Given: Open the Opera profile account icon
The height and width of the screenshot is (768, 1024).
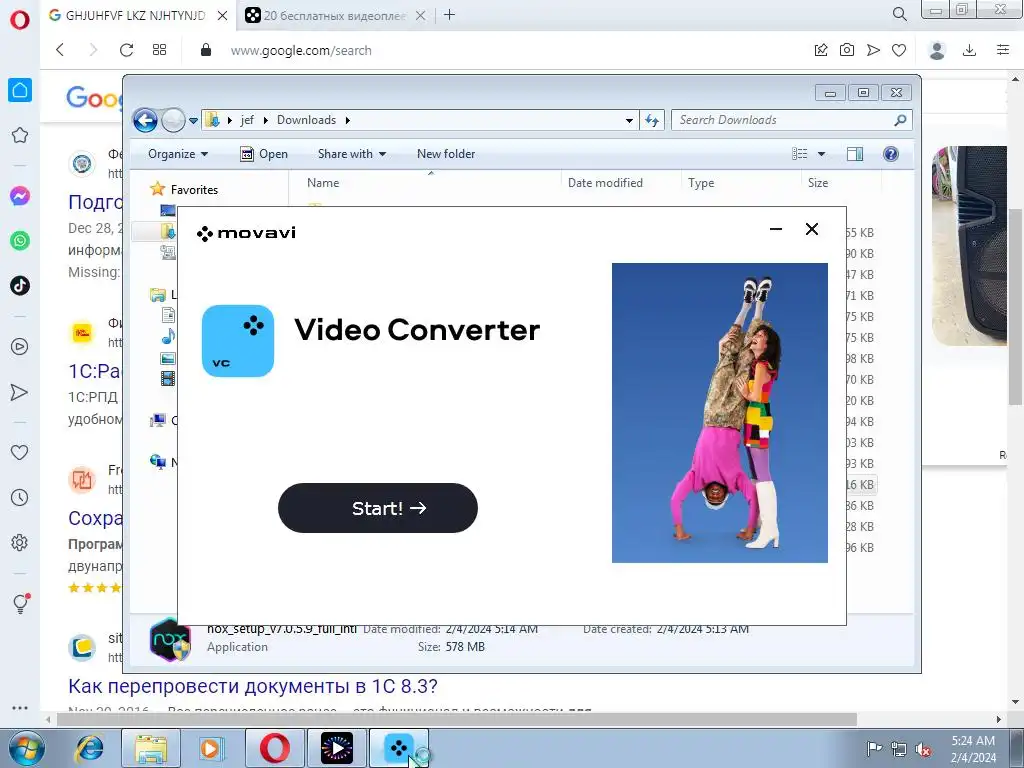Looking at the screenshot, I should pyautogui.click(x=937, y=50).
